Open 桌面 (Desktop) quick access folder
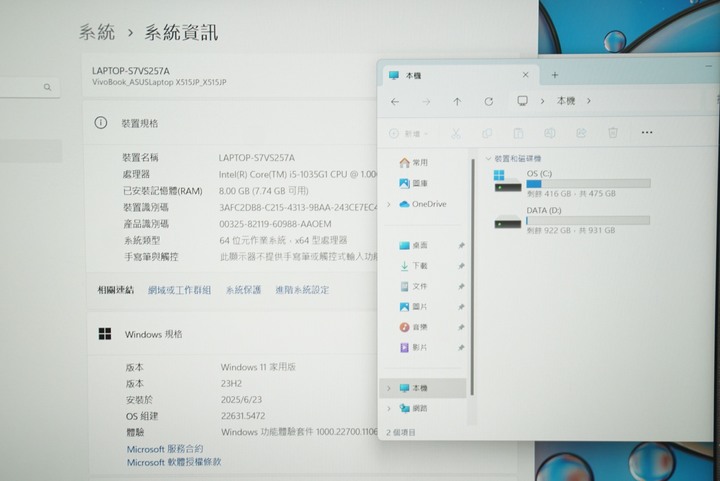 [413, 246]
